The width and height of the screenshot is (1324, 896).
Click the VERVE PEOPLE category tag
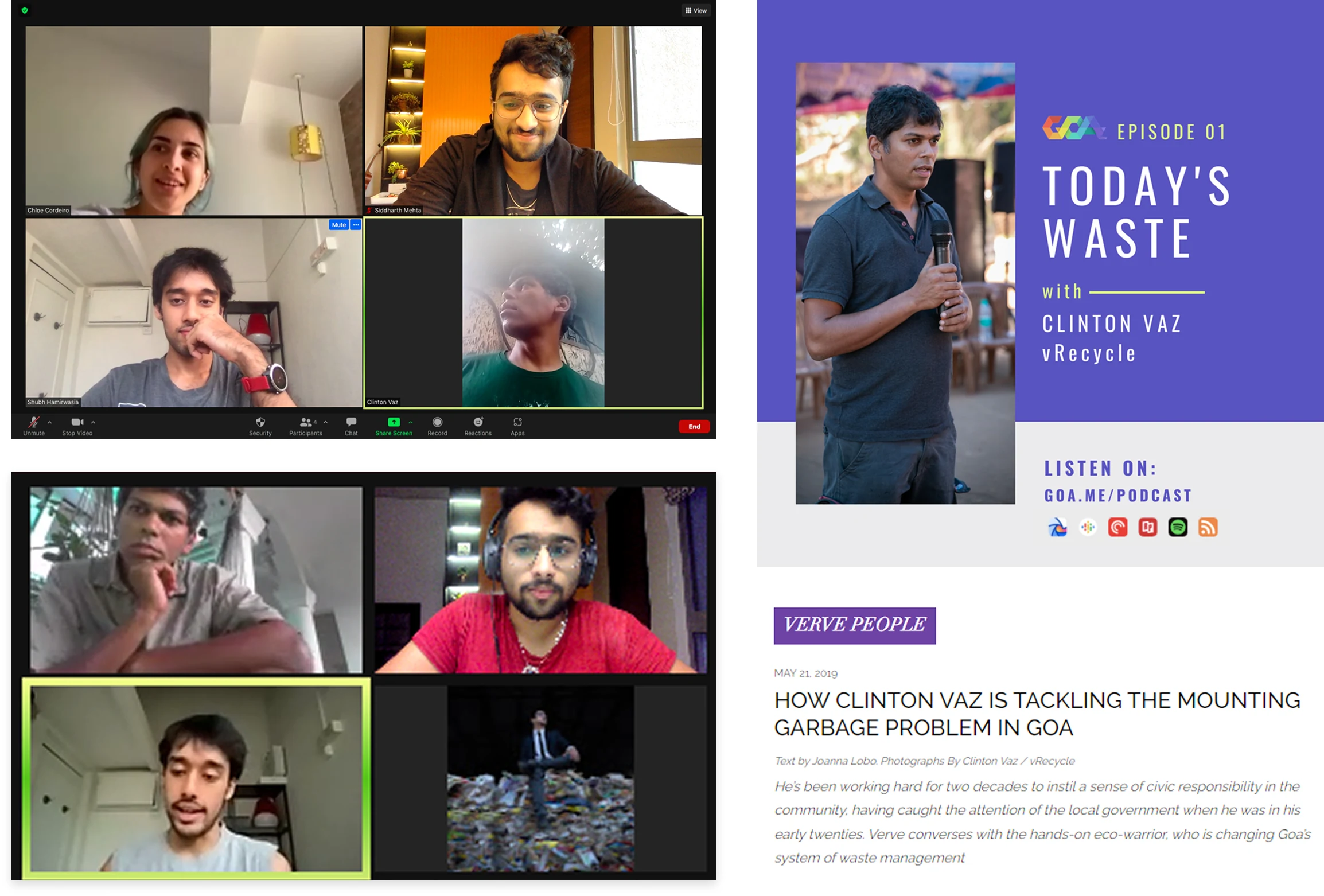pos(855,626)
